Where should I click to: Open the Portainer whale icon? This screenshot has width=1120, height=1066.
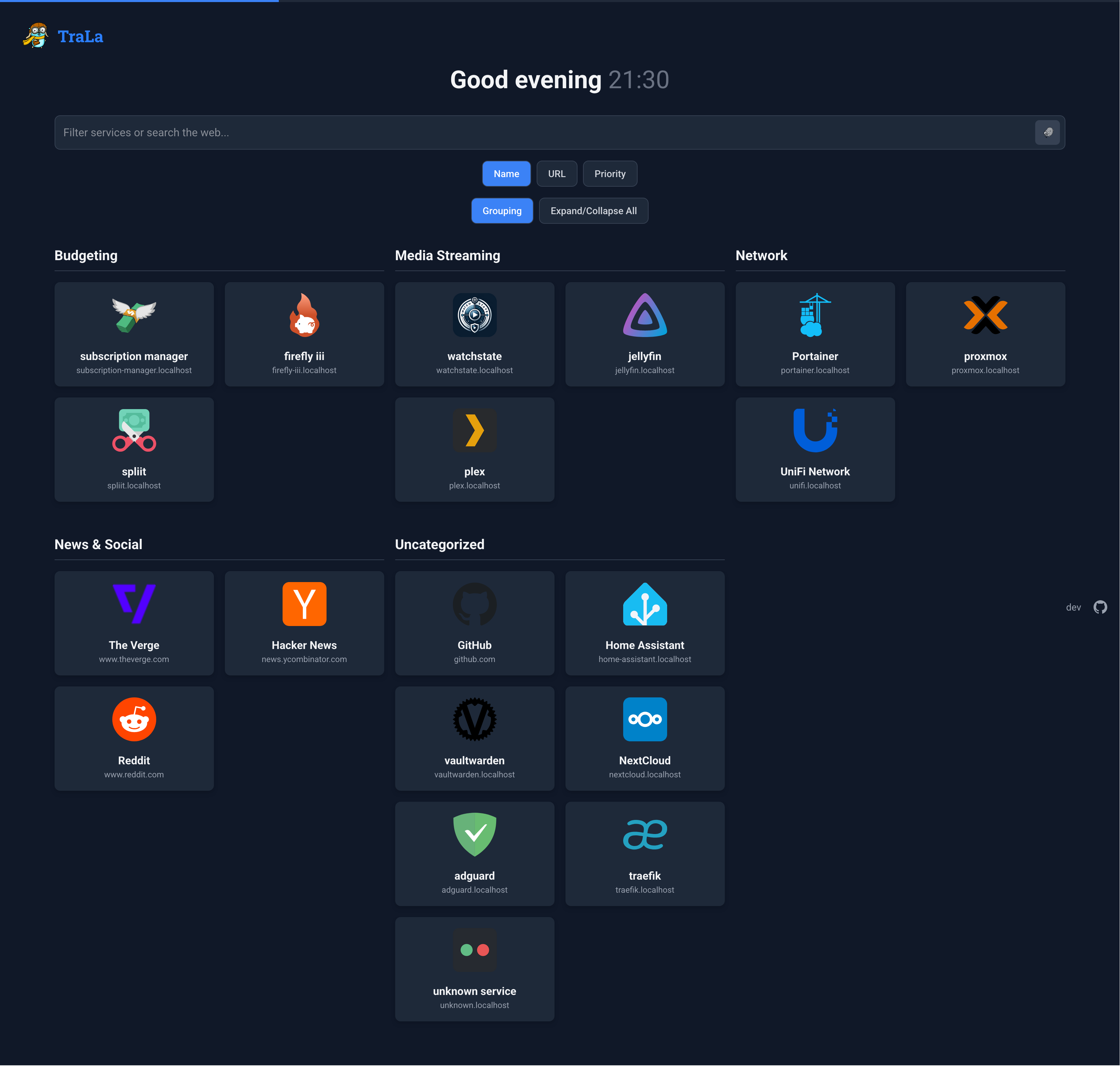[x=815, y=315]
